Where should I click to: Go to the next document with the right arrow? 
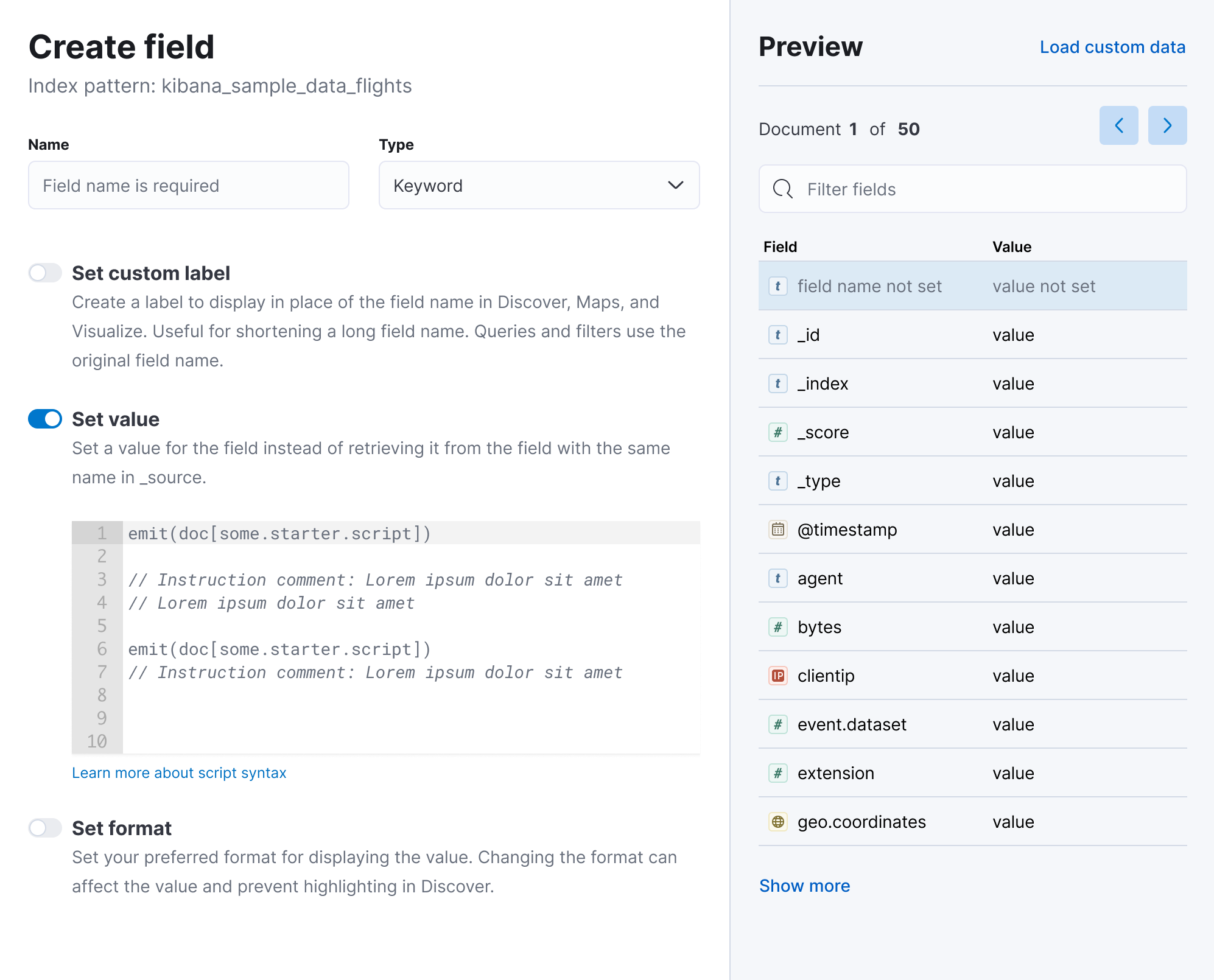tap(1167, 125)
